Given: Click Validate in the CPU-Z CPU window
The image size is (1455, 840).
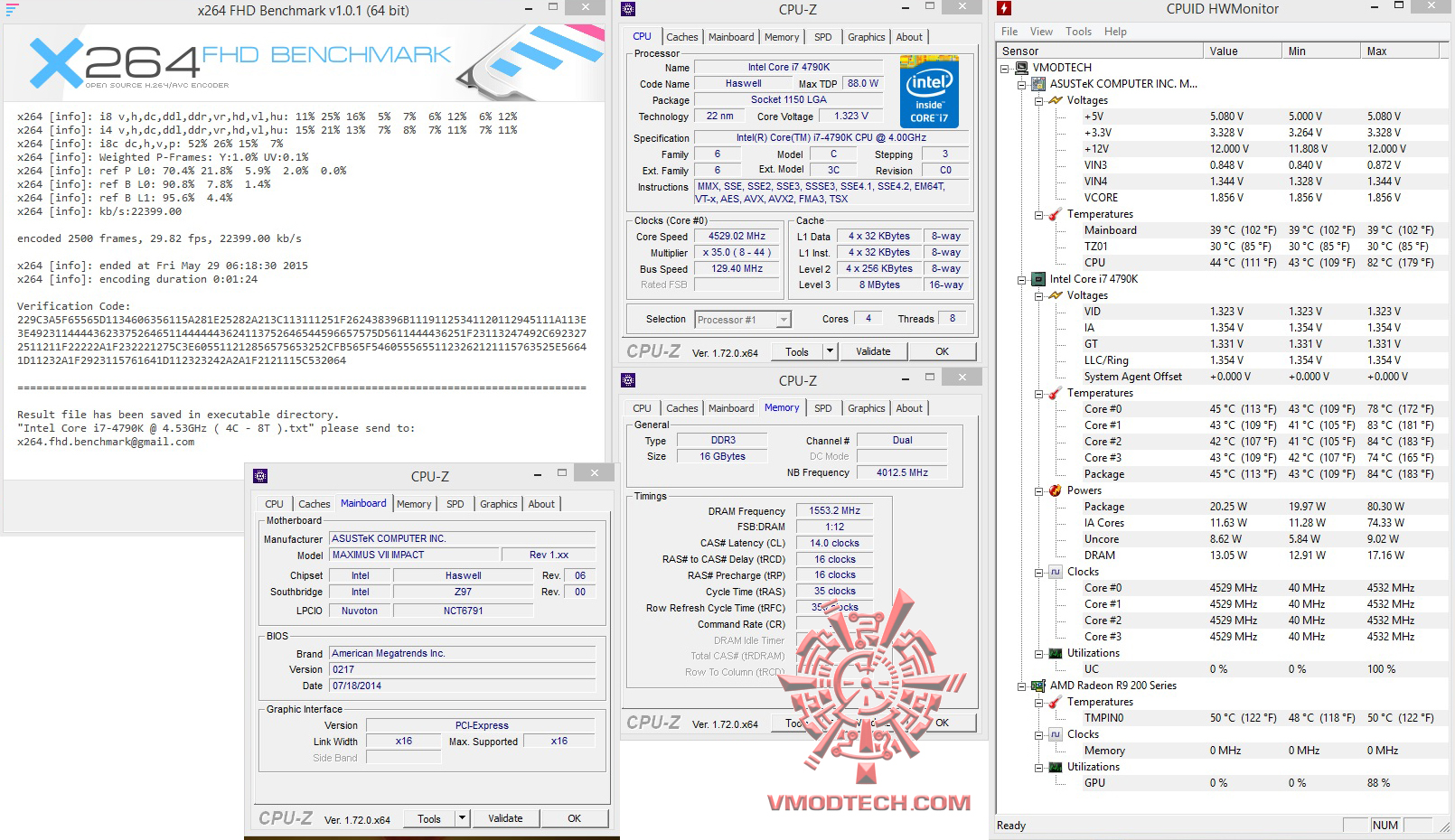Looking at the screenshot, I should [873, 351].
